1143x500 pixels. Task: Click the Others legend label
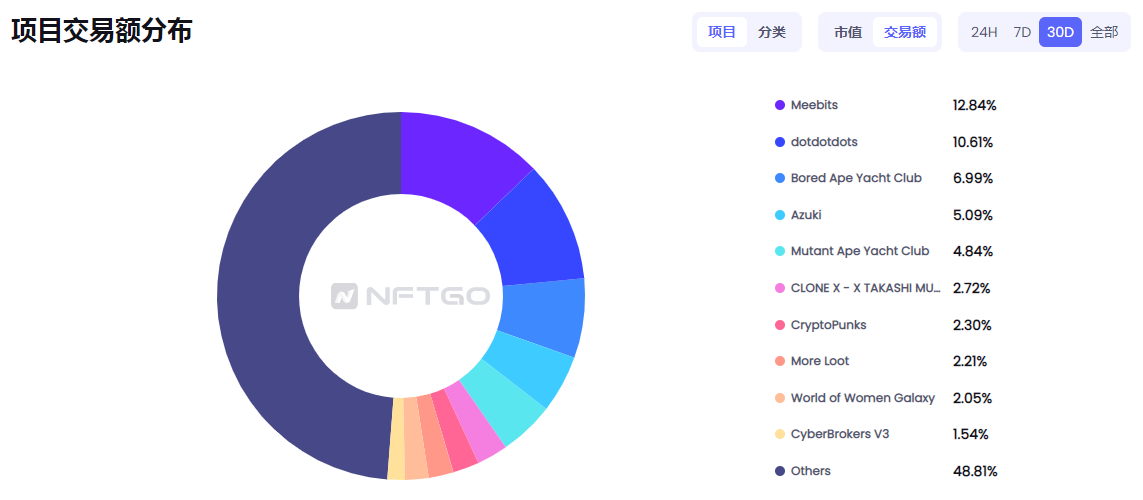coord(811,471)
